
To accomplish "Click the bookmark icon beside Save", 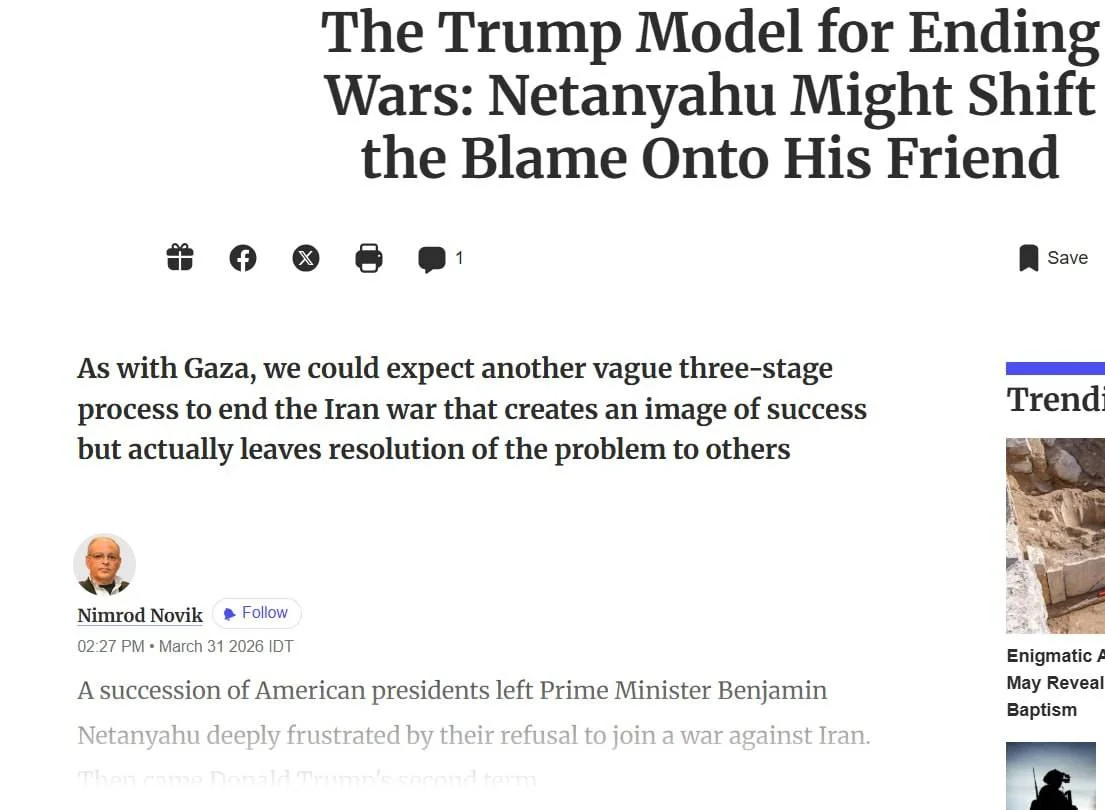I will [1028, 258].
